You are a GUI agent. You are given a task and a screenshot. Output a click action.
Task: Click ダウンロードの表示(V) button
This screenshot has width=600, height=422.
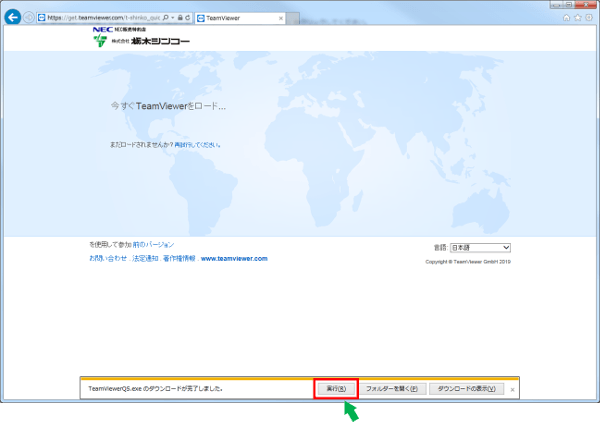(466, 389)
